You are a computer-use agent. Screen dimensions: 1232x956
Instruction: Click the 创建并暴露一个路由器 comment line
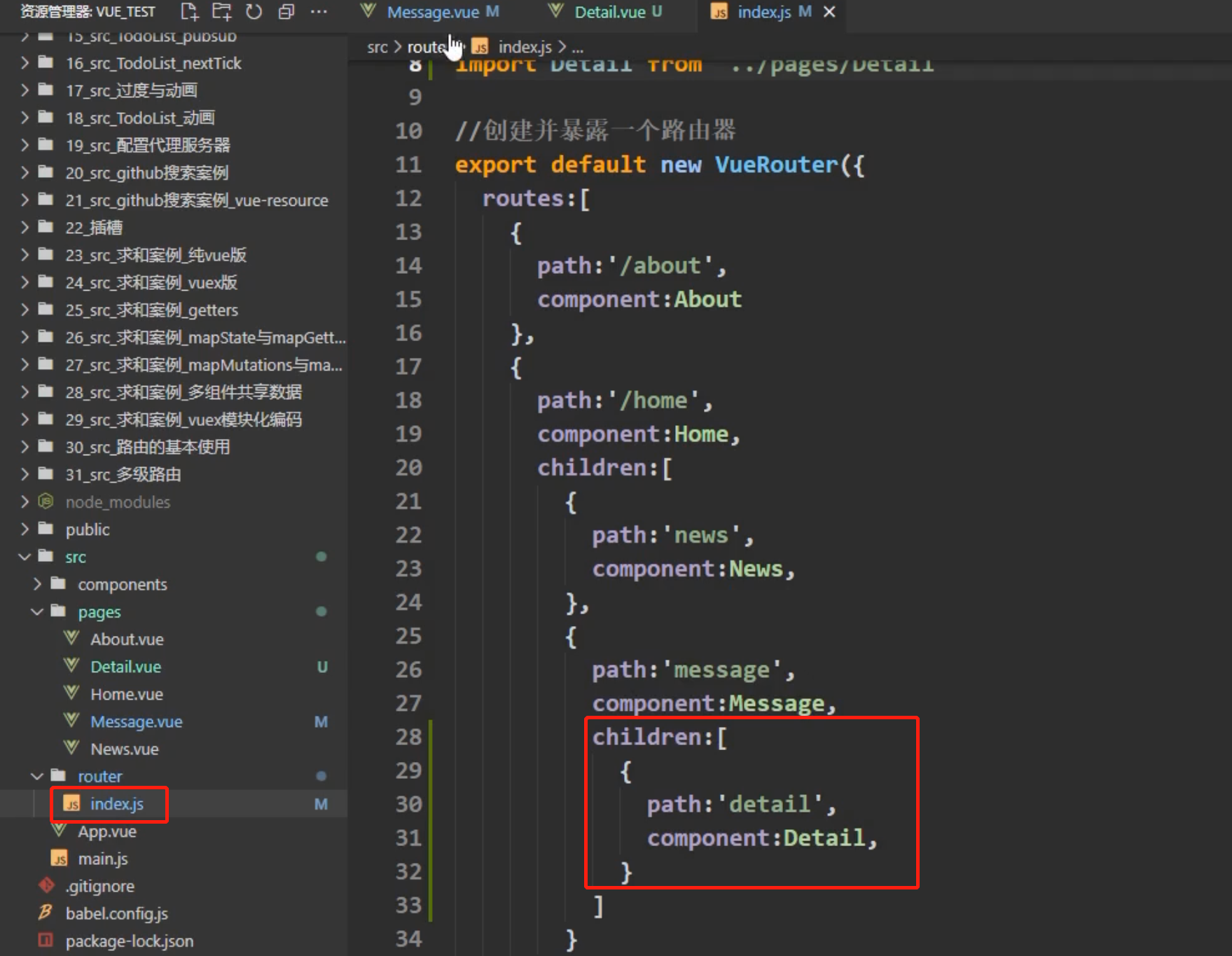click(595, 131)
